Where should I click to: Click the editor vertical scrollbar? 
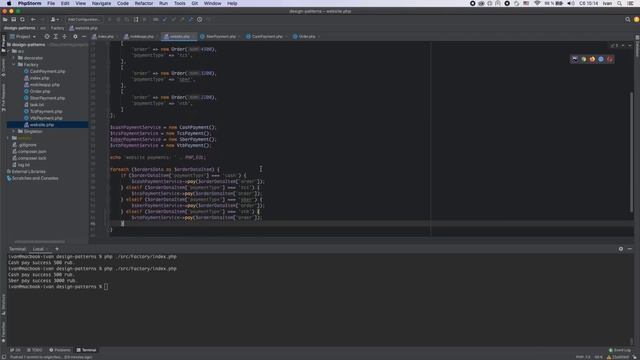point(631,151)
